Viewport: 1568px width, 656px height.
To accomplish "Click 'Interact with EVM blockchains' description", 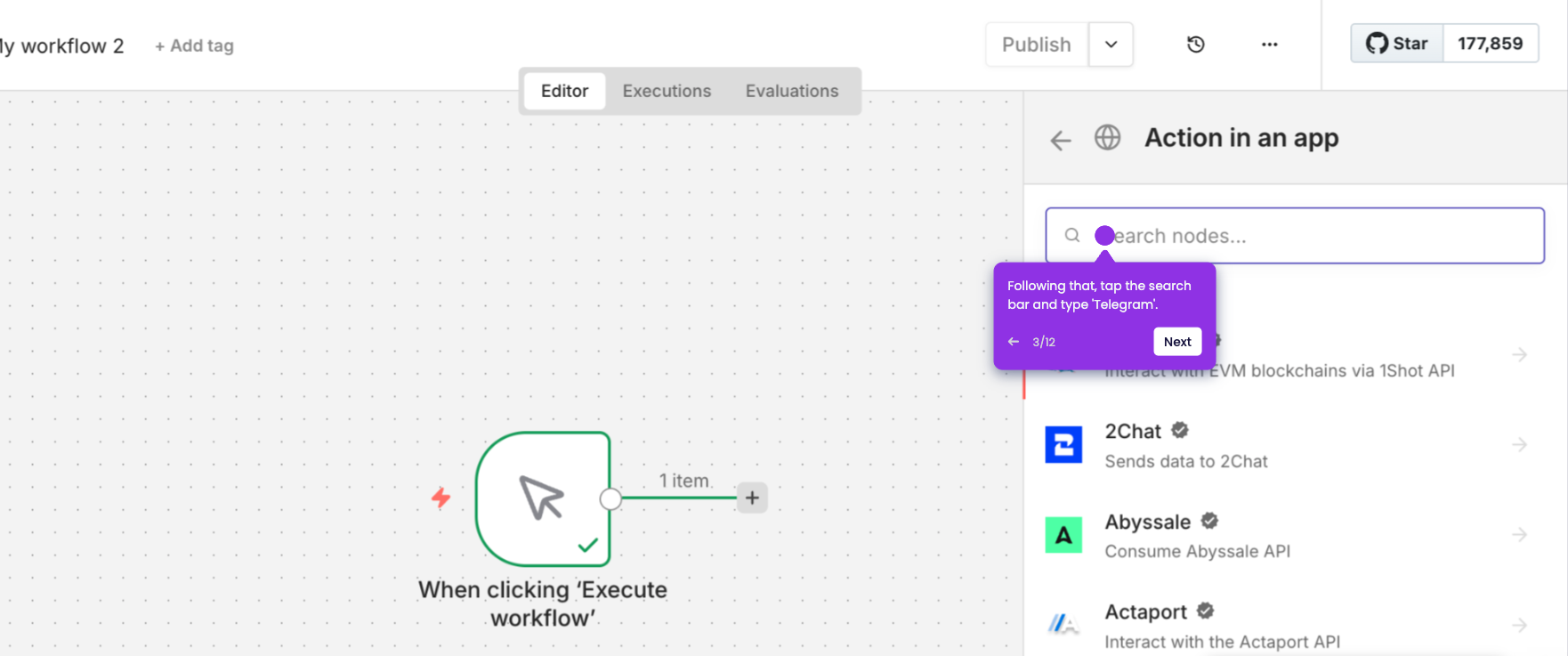I will point(1280,371).
